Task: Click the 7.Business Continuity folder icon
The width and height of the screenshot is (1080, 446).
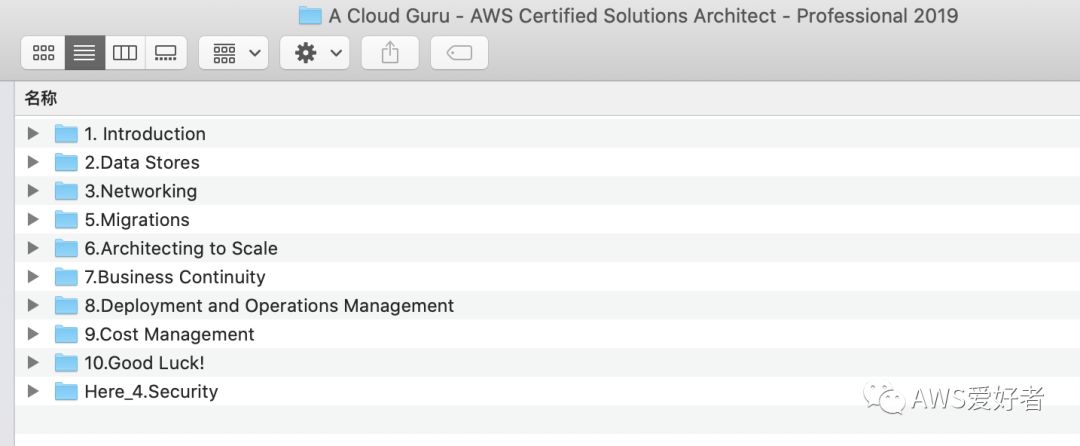Action: pos(66,277)
